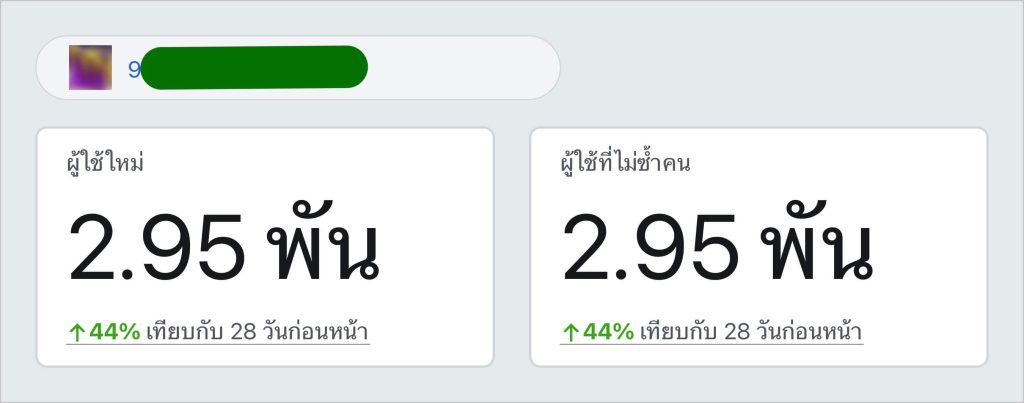Image resolution: width=1024 pixels, height=403 pixels.
Task: Click the พัน unit in ผู้ใช้ใหม่ card
Action: point(323,242)
